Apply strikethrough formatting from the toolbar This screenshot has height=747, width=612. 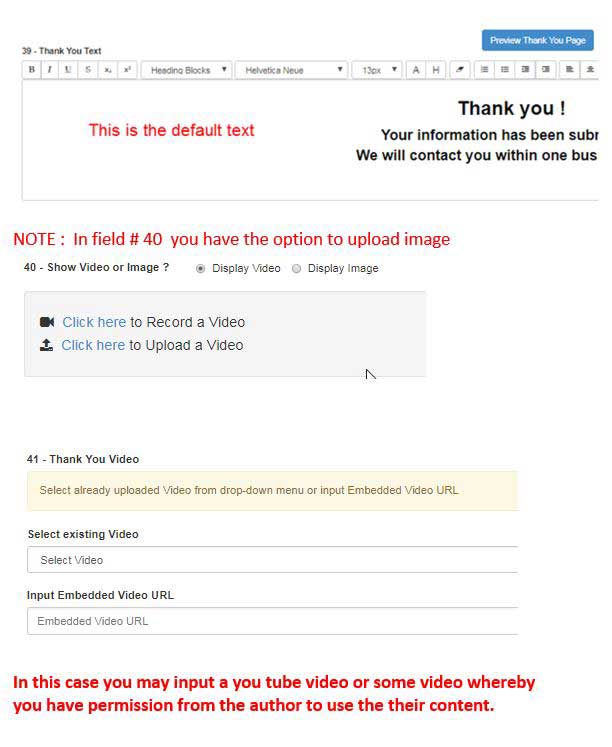[88, 70]
